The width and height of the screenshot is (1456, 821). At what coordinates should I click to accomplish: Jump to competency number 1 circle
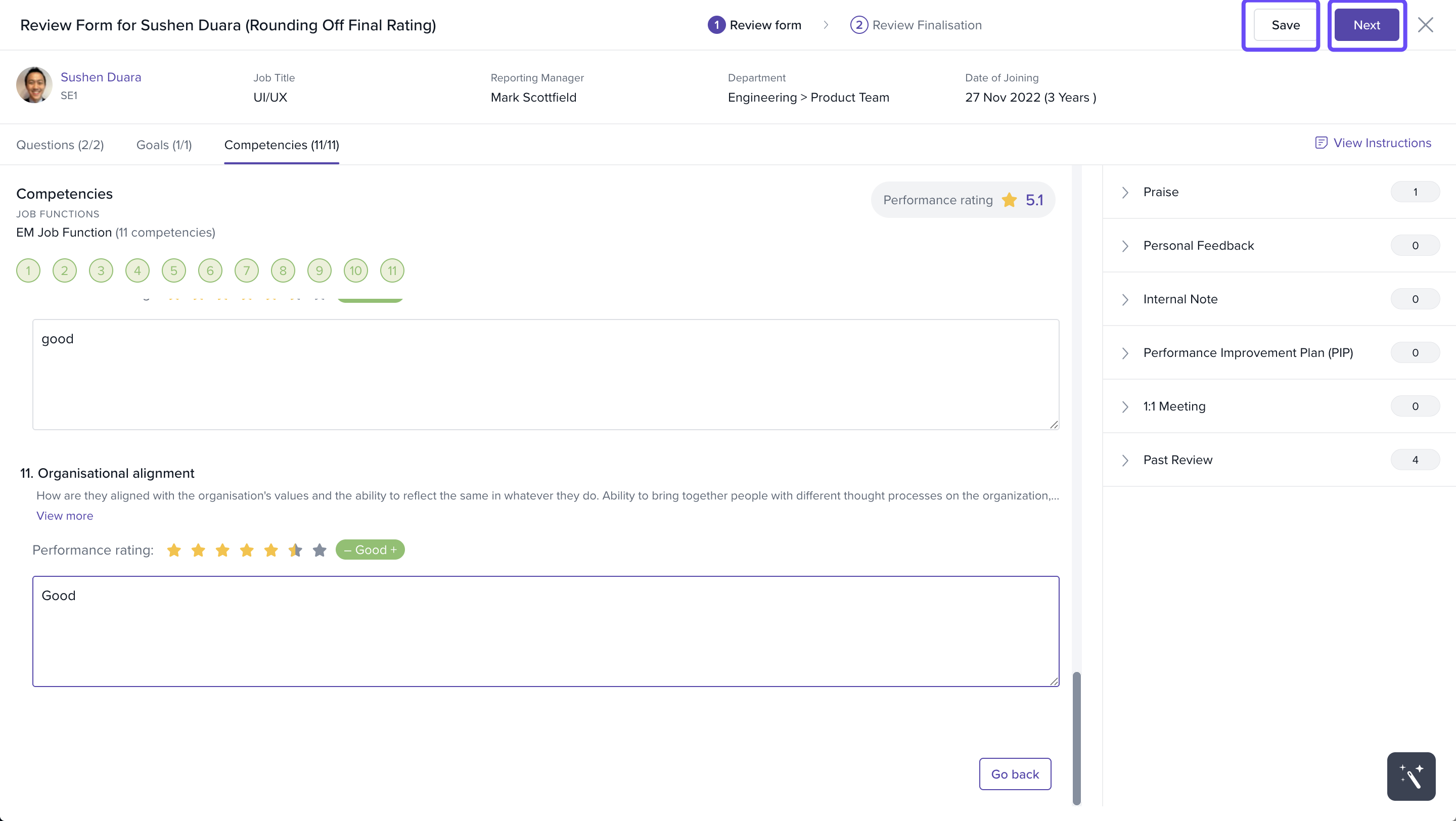(28, 270)
